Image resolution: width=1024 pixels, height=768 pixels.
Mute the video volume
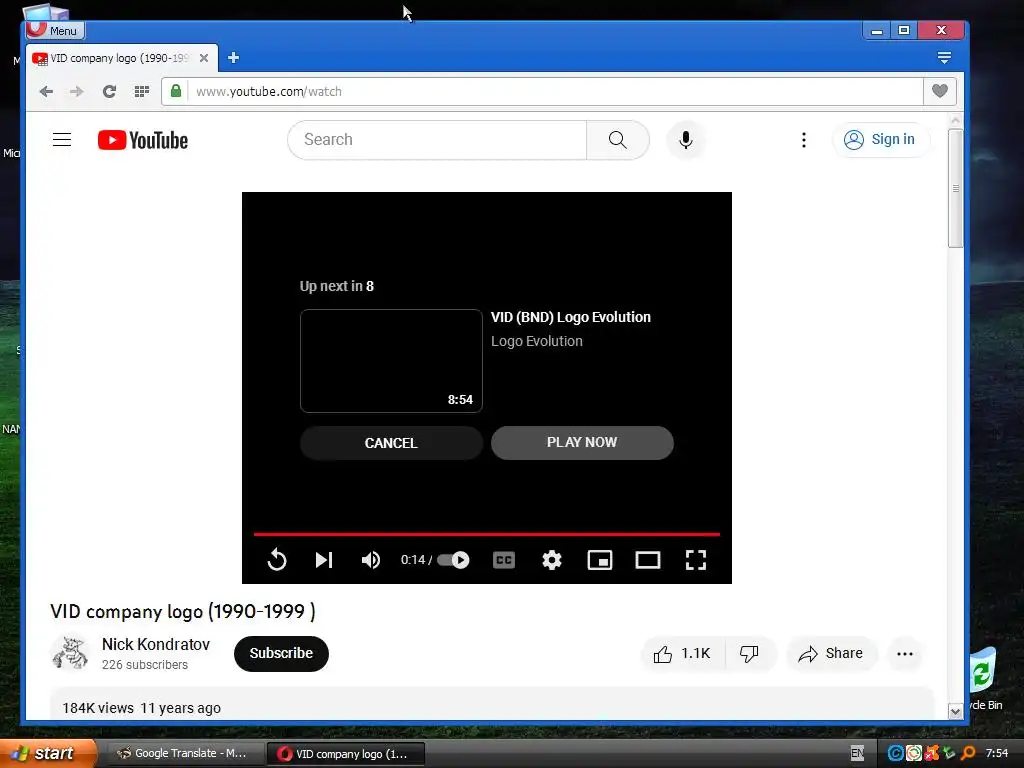coord(370,560)
